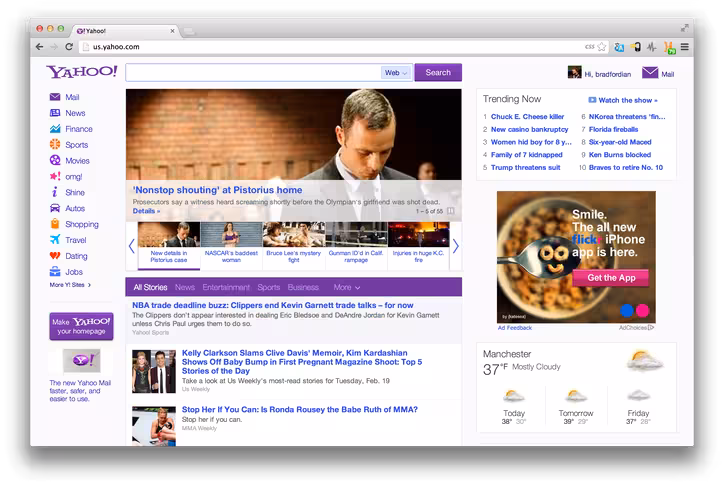Reload the page with refresh icon
Viewport: 724px width, 488px height.
point(69,47)
